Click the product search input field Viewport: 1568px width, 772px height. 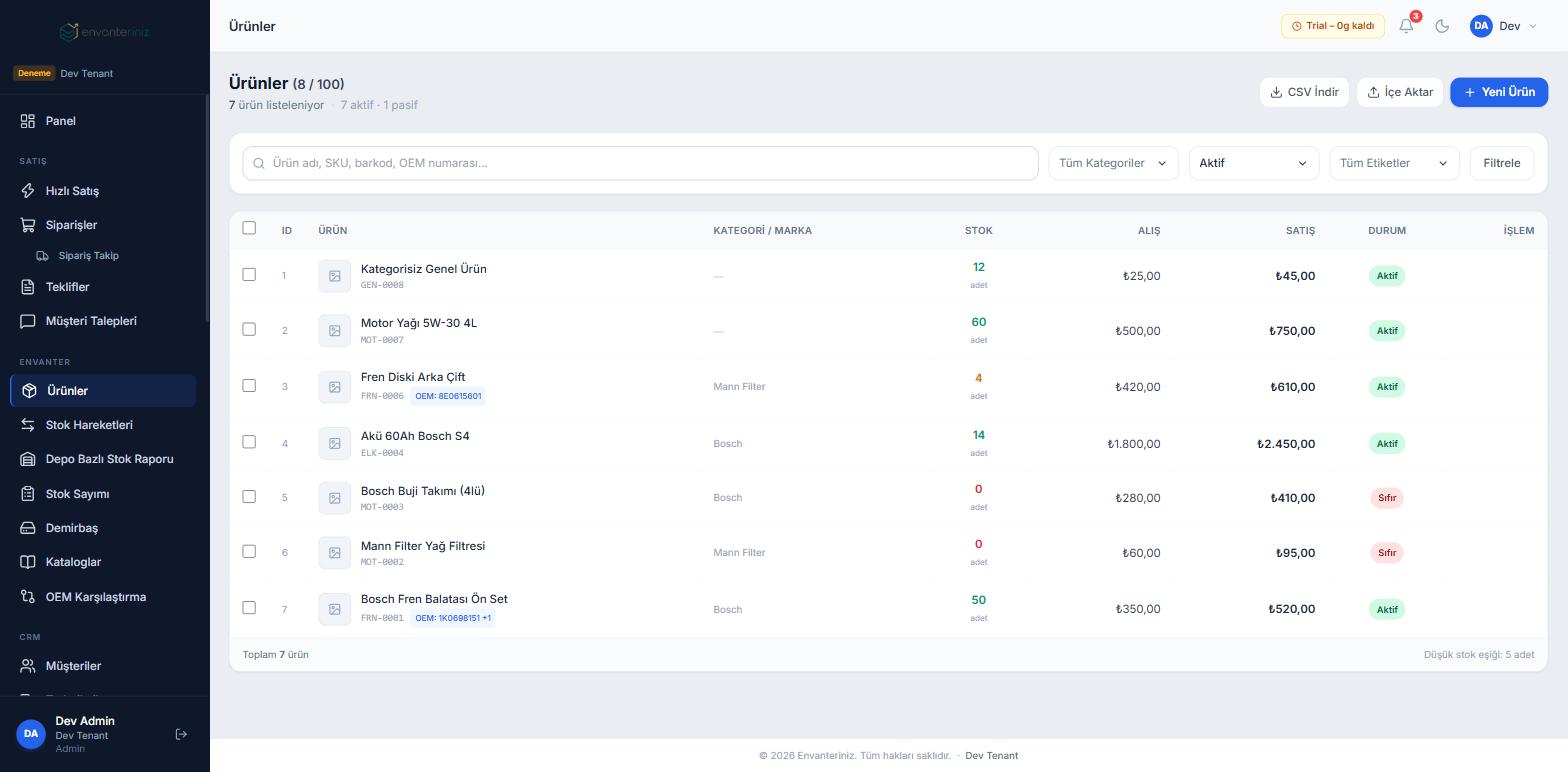[640, 163]
